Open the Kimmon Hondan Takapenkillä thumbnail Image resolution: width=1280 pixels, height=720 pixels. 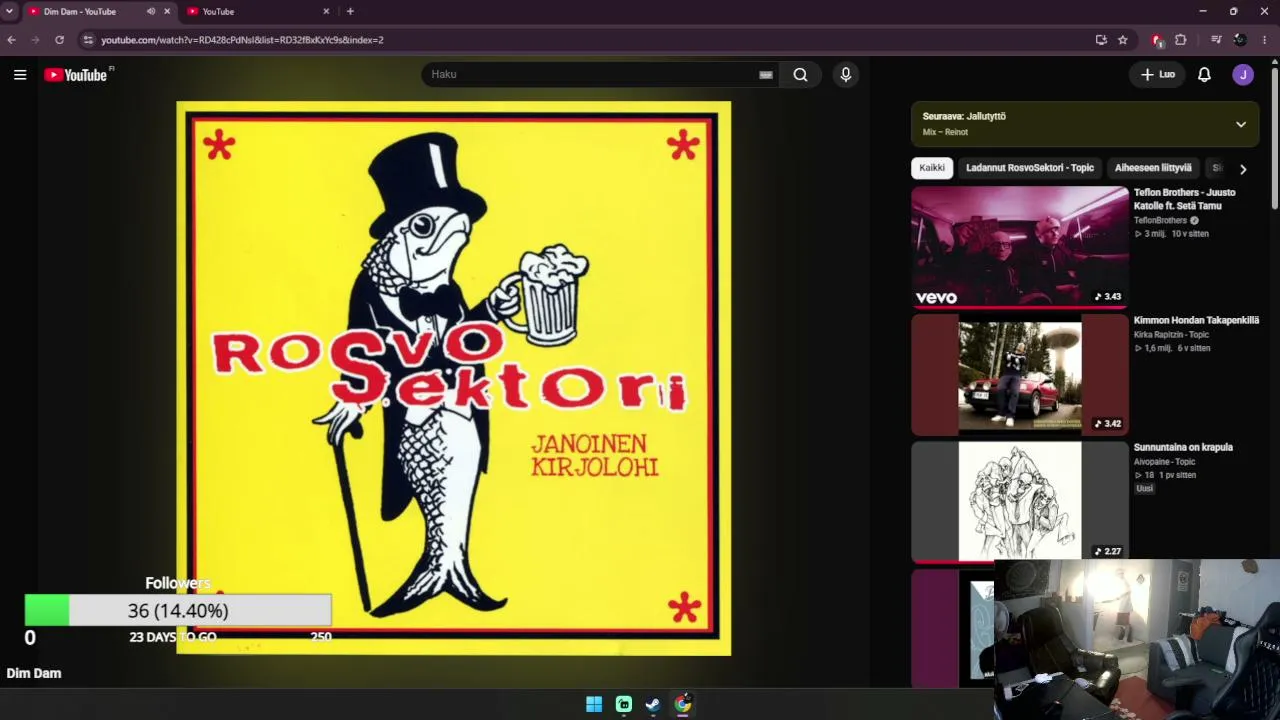[x=1020, y=375]
